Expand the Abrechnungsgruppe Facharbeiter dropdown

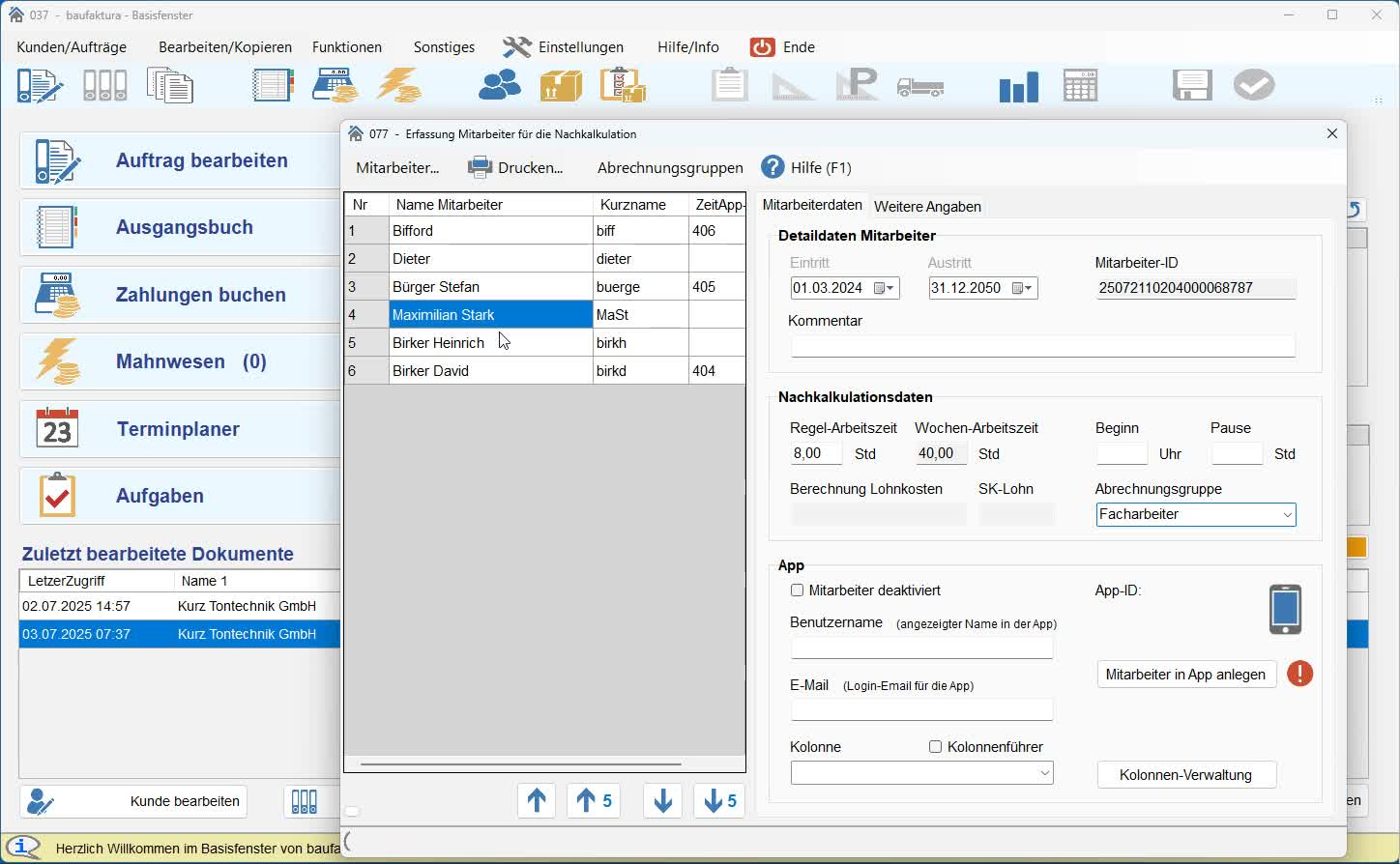click(x=1287, y=515)
